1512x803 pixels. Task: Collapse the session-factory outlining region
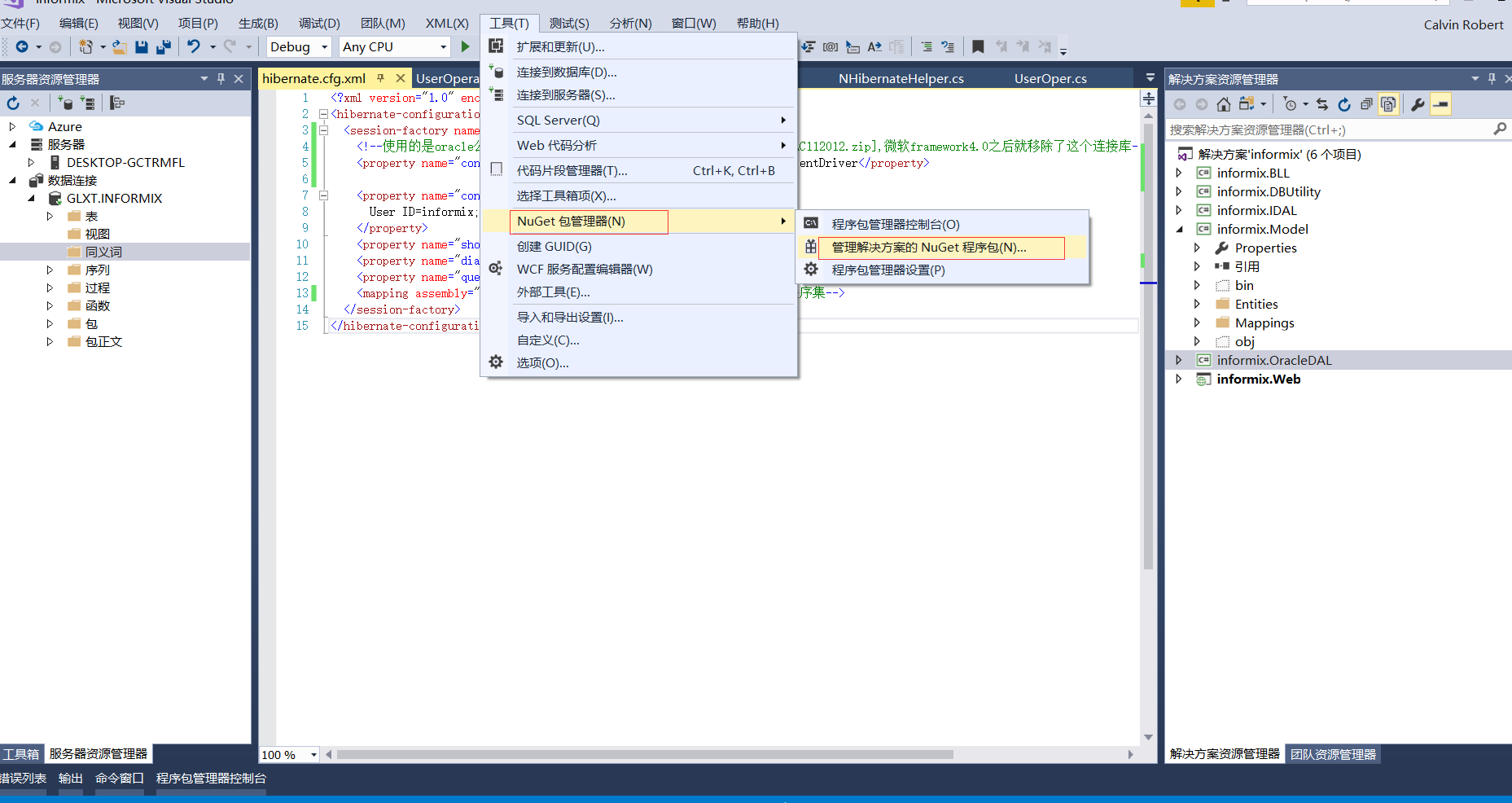(323, 130)
